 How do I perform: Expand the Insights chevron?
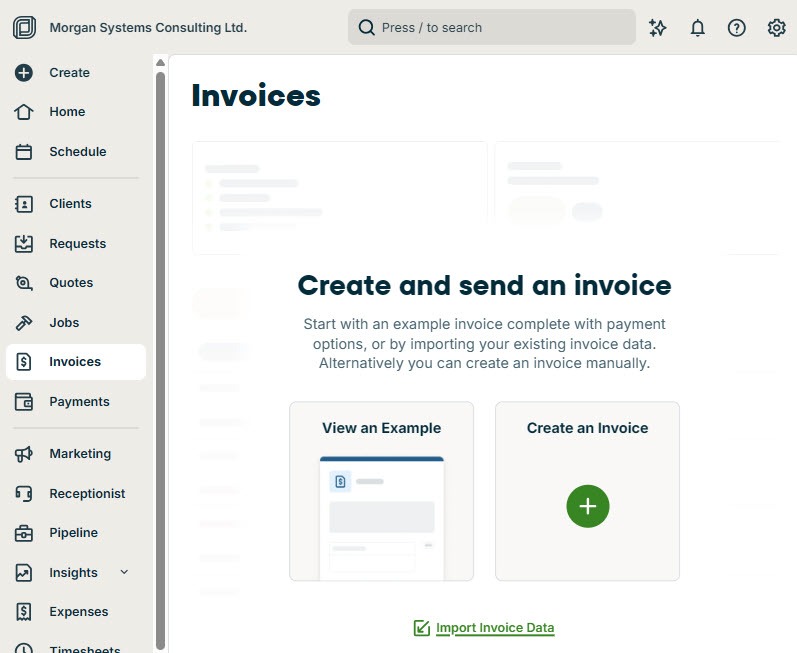[124, 572]
